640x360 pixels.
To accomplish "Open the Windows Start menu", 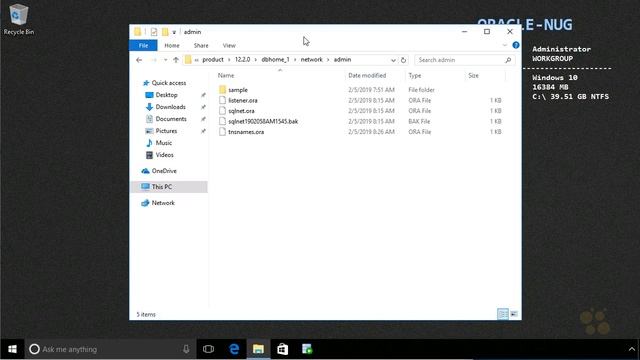I will point(12,349).
